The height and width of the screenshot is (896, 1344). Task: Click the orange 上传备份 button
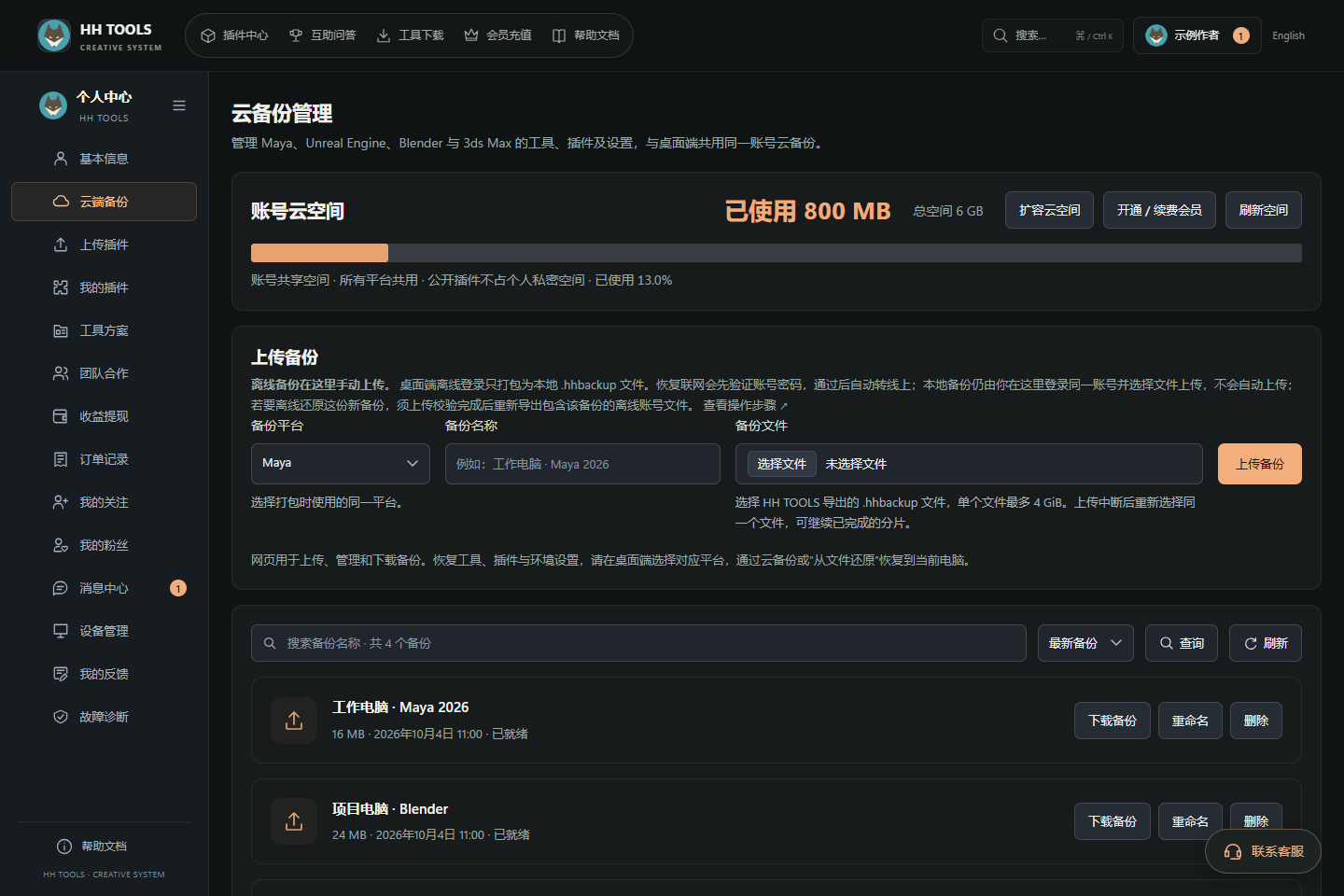[1259, 464]
